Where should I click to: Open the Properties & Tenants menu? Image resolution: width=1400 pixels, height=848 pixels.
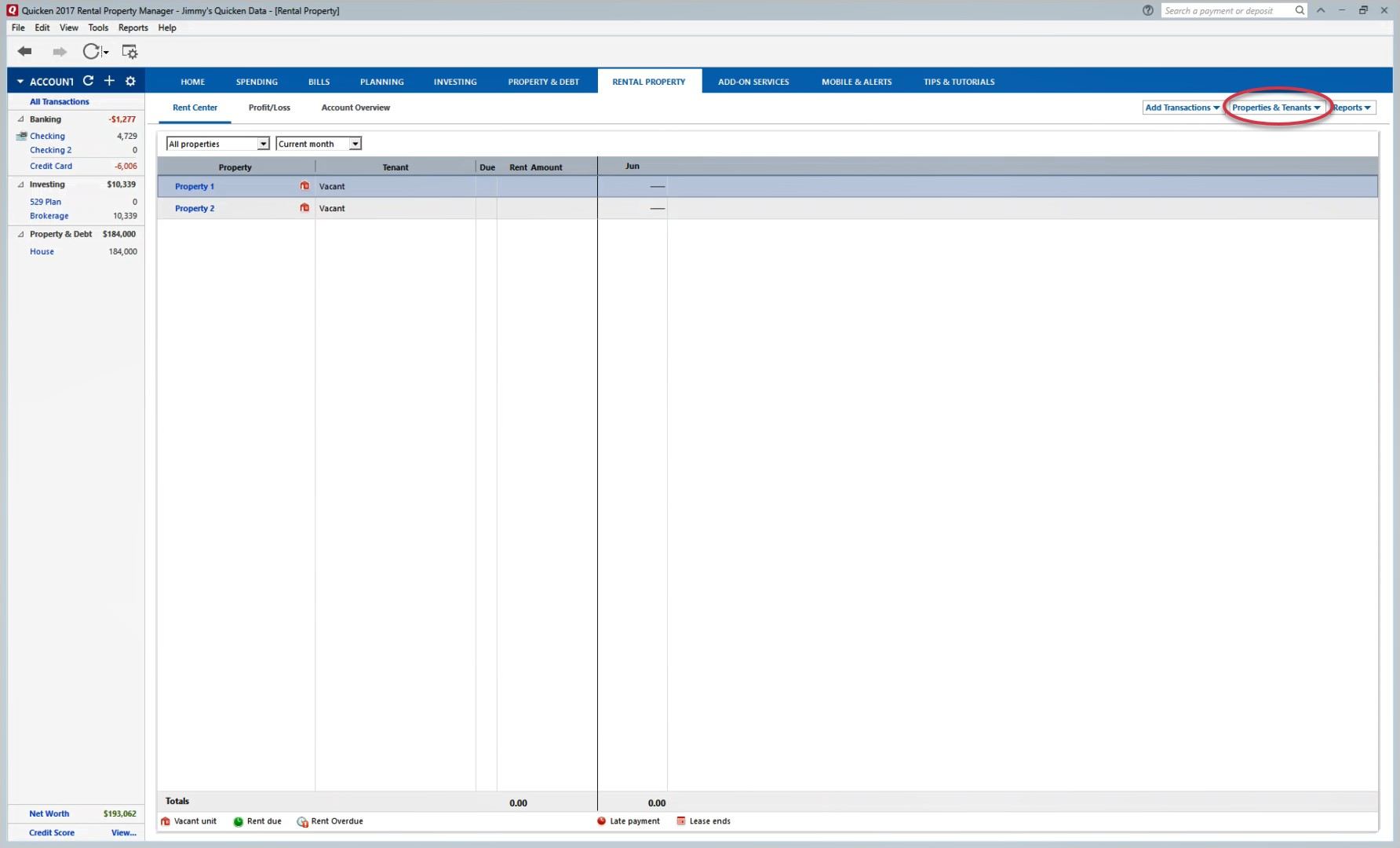(x=1275, y=108)
